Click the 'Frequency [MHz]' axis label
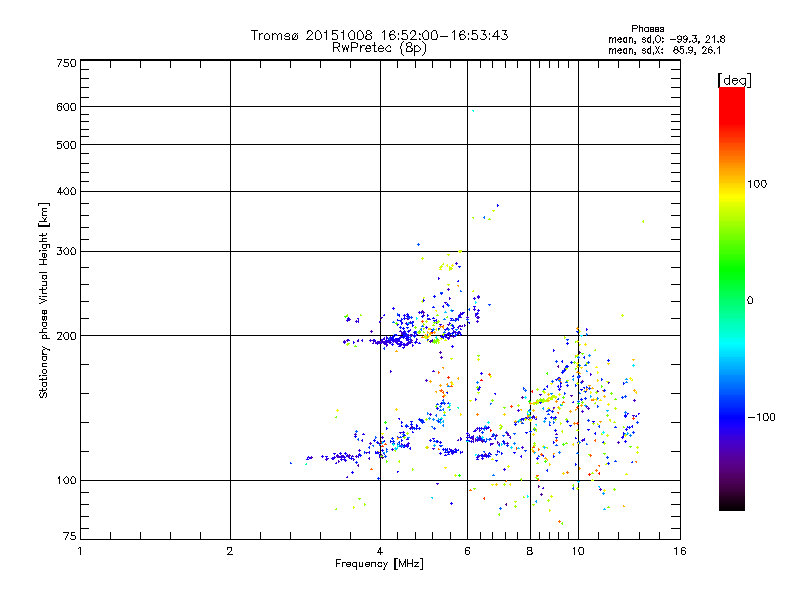Image resolution: width=800 pixels, height=600 pixels. pyautogui.click(x=379, y=564)
